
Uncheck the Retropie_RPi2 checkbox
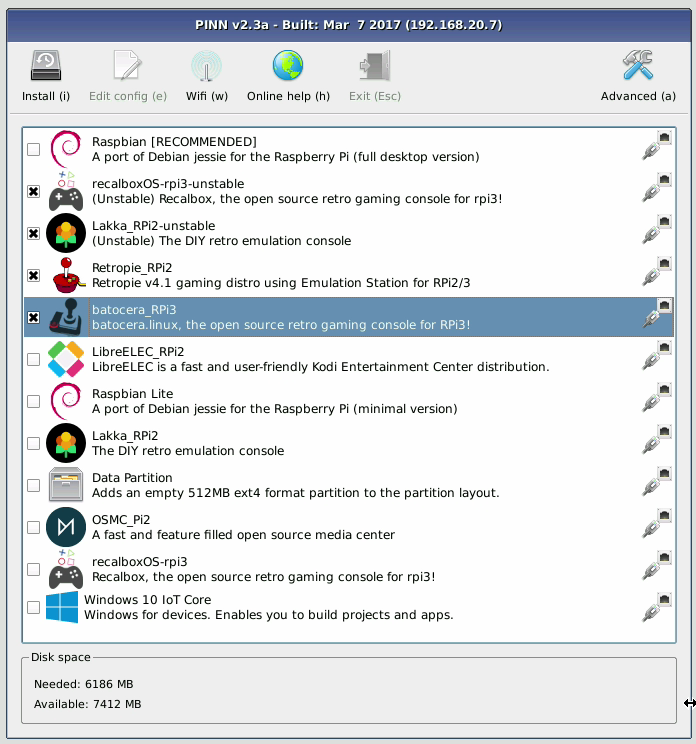(x=33, y=275)
